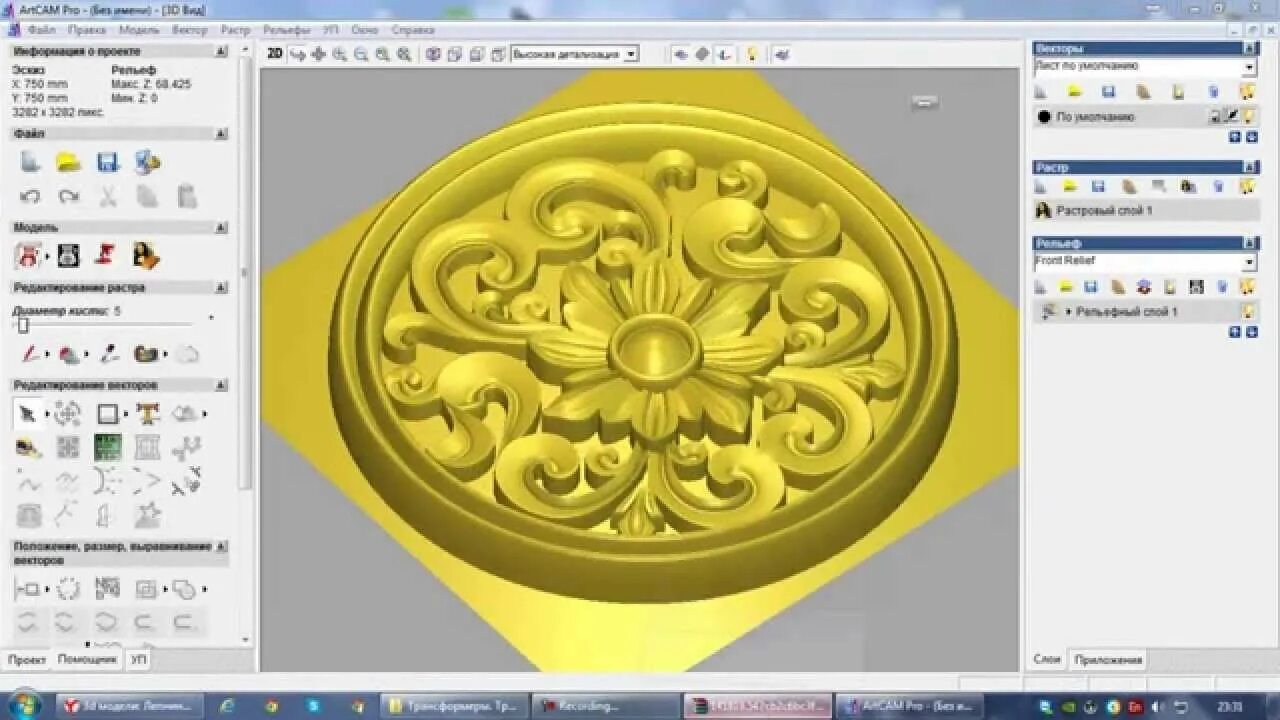The image size is (1280, 720).
Task: Click the Paste clipboard icon in Файл panel
Action: (x=187, y=196)
